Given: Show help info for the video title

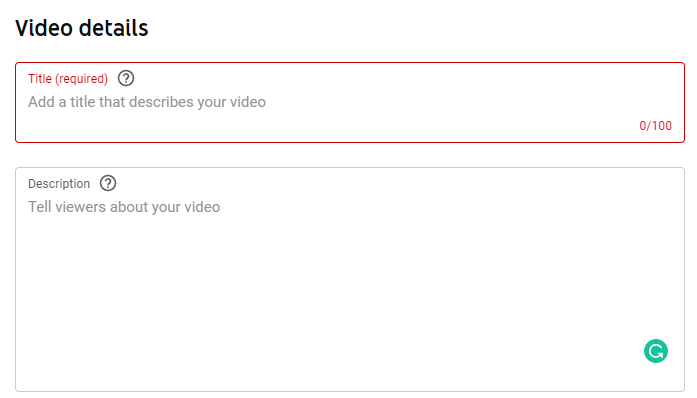Looking at the screenshot, I should (x=126, y=78).
